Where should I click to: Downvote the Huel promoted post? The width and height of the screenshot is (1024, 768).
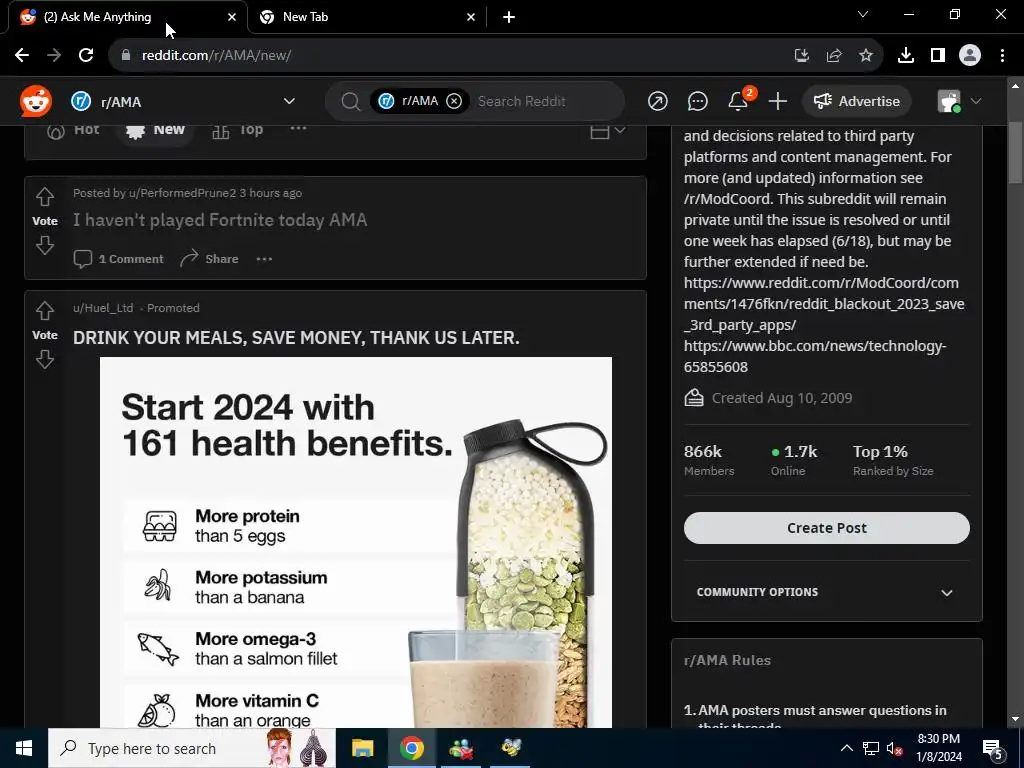(x=44, y=359)
